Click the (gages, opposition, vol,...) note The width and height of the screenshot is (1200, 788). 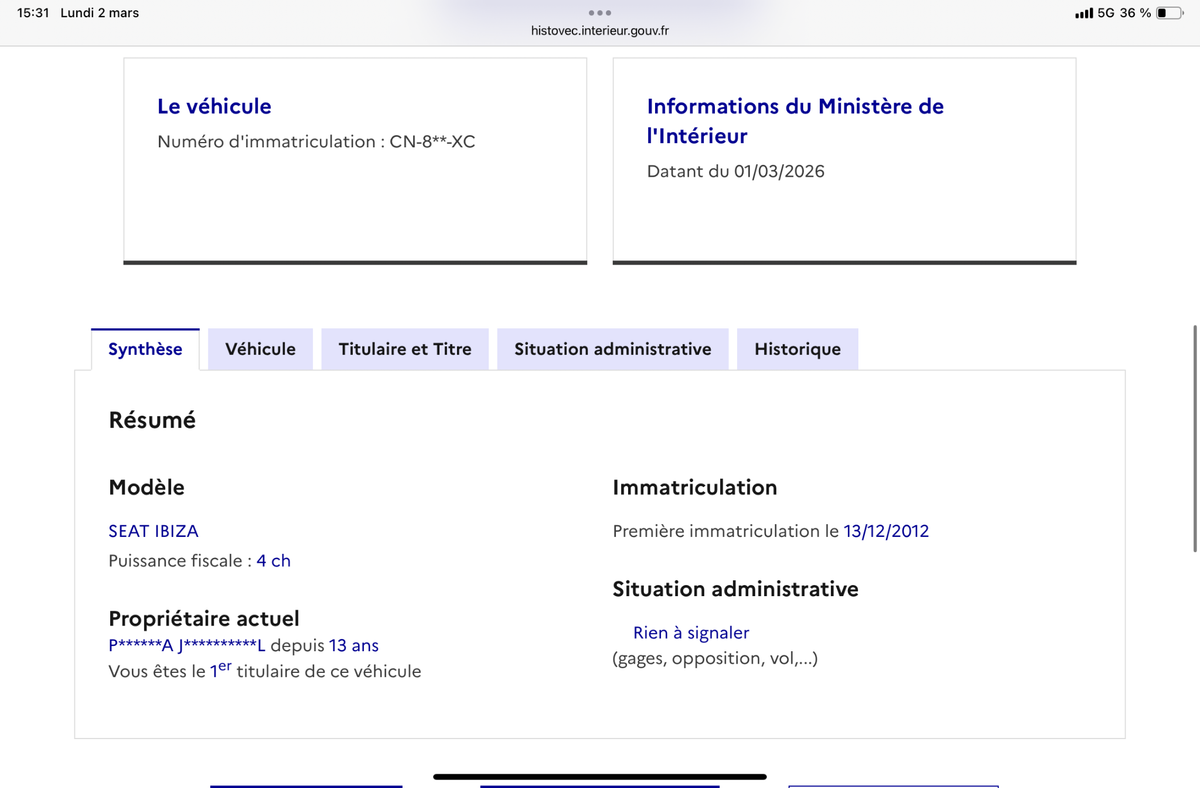pos(715,659)
